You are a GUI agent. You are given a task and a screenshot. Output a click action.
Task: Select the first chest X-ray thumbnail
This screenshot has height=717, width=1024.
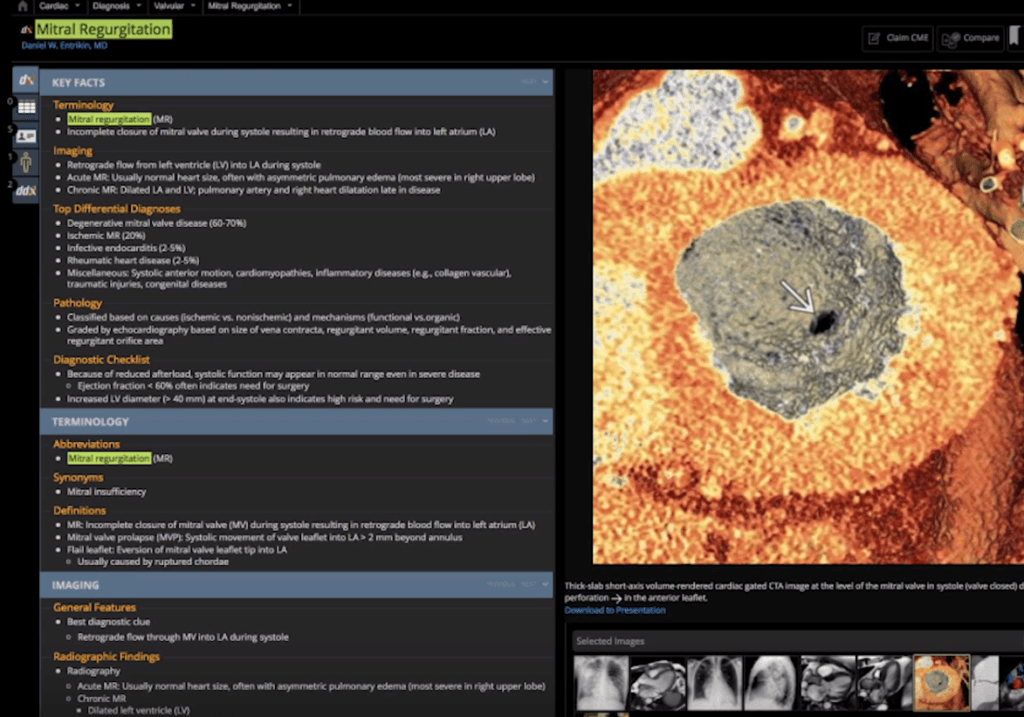tap(601, 682)
